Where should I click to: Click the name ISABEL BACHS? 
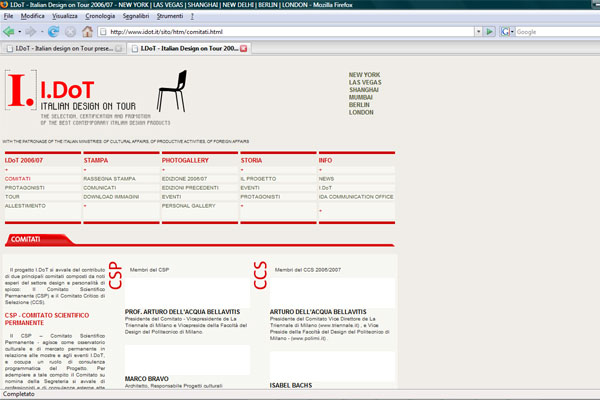coord(291,385)
